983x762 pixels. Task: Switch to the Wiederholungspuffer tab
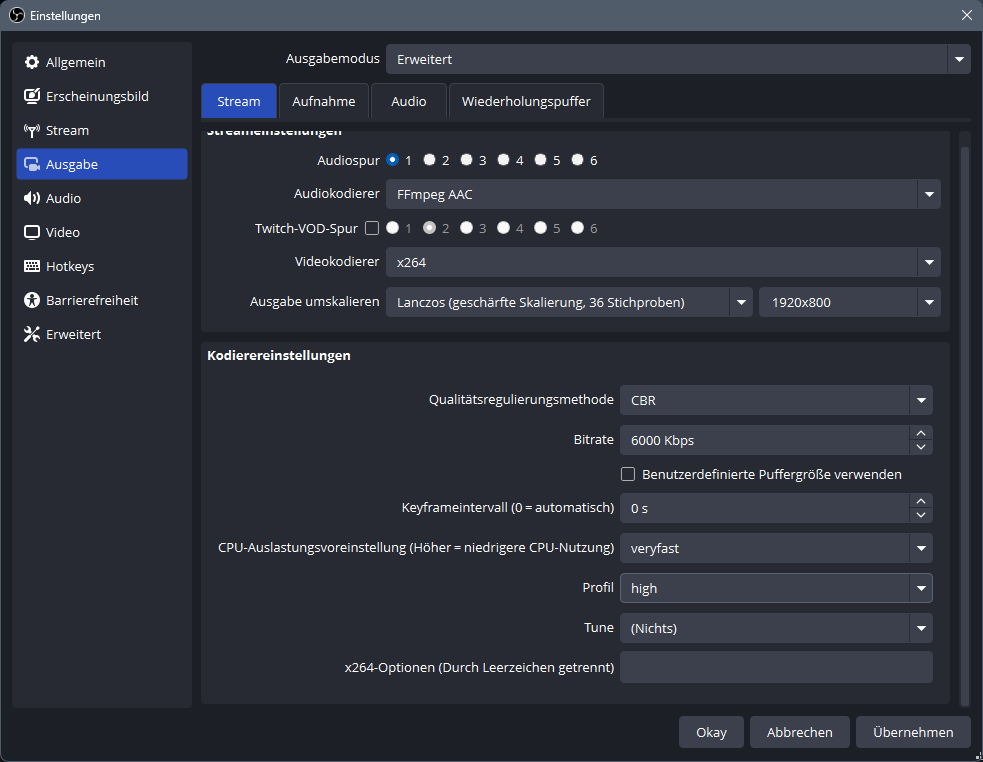[526, 101]
